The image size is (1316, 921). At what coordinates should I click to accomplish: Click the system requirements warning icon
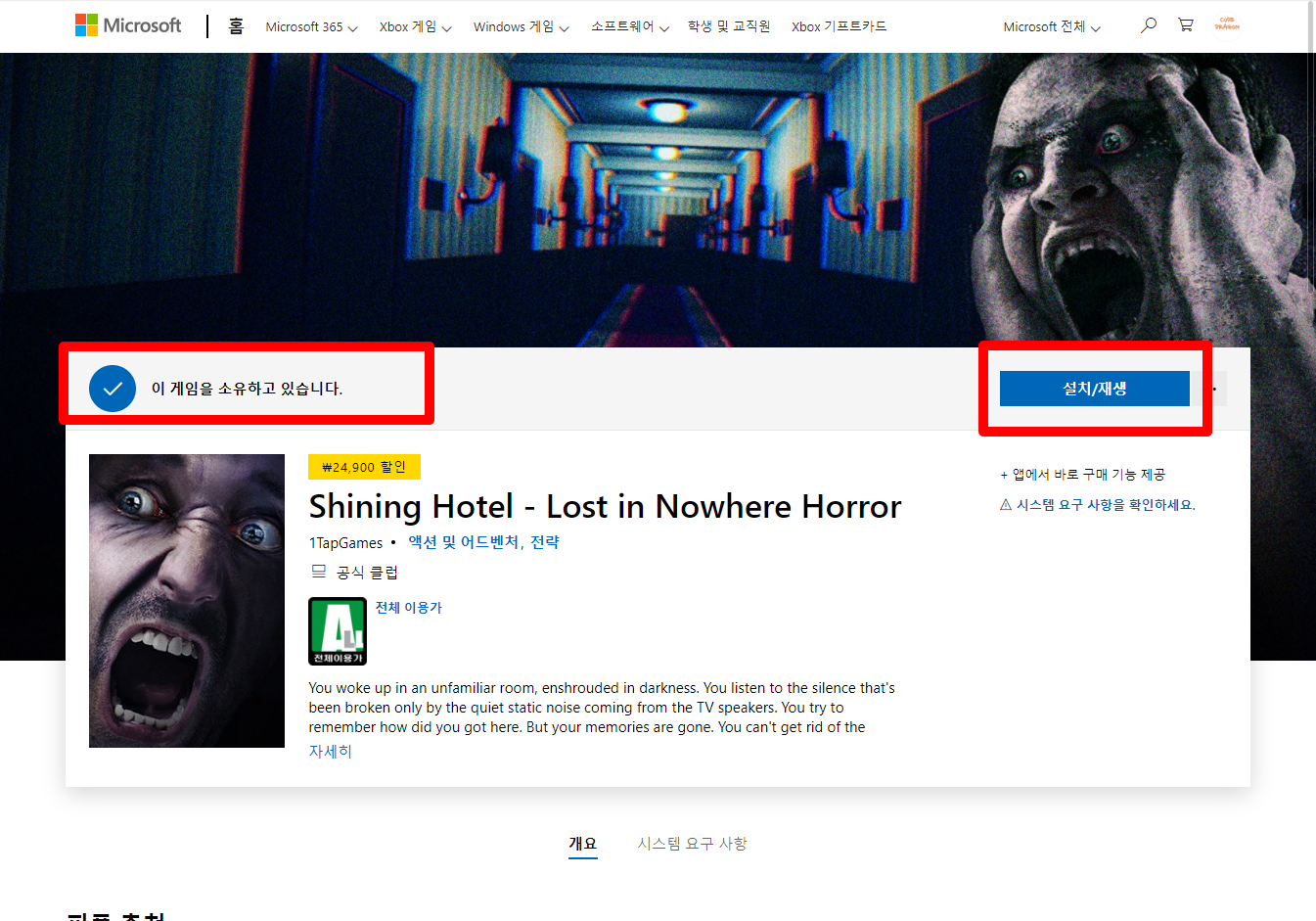tap(1006, 505)
